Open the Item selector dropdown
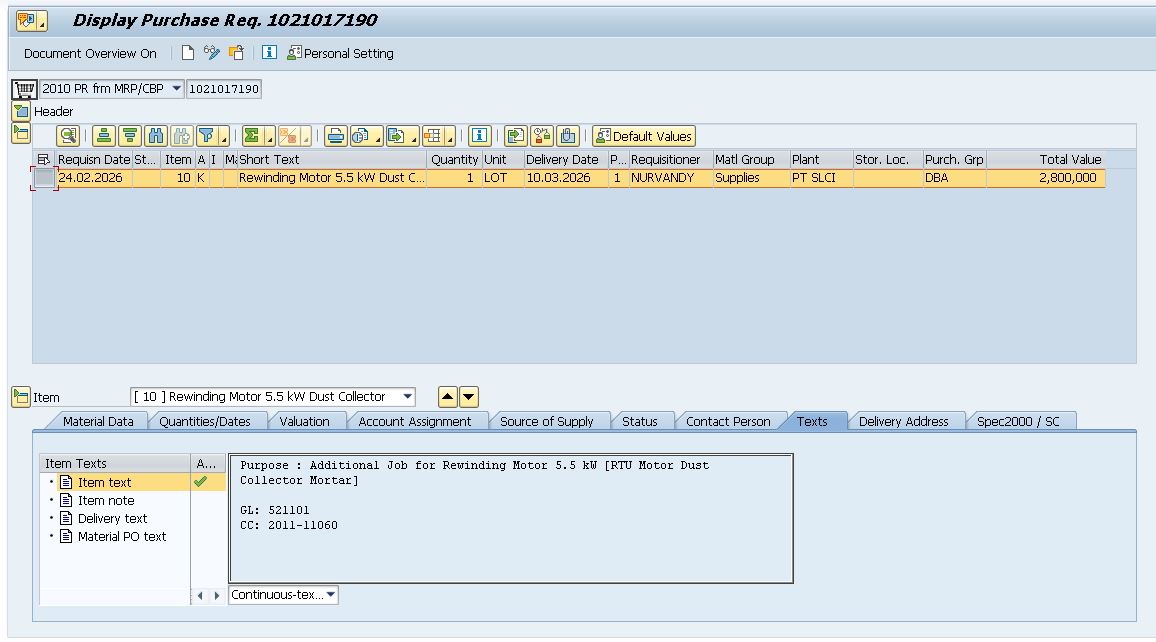 click(x=406, y=397)
